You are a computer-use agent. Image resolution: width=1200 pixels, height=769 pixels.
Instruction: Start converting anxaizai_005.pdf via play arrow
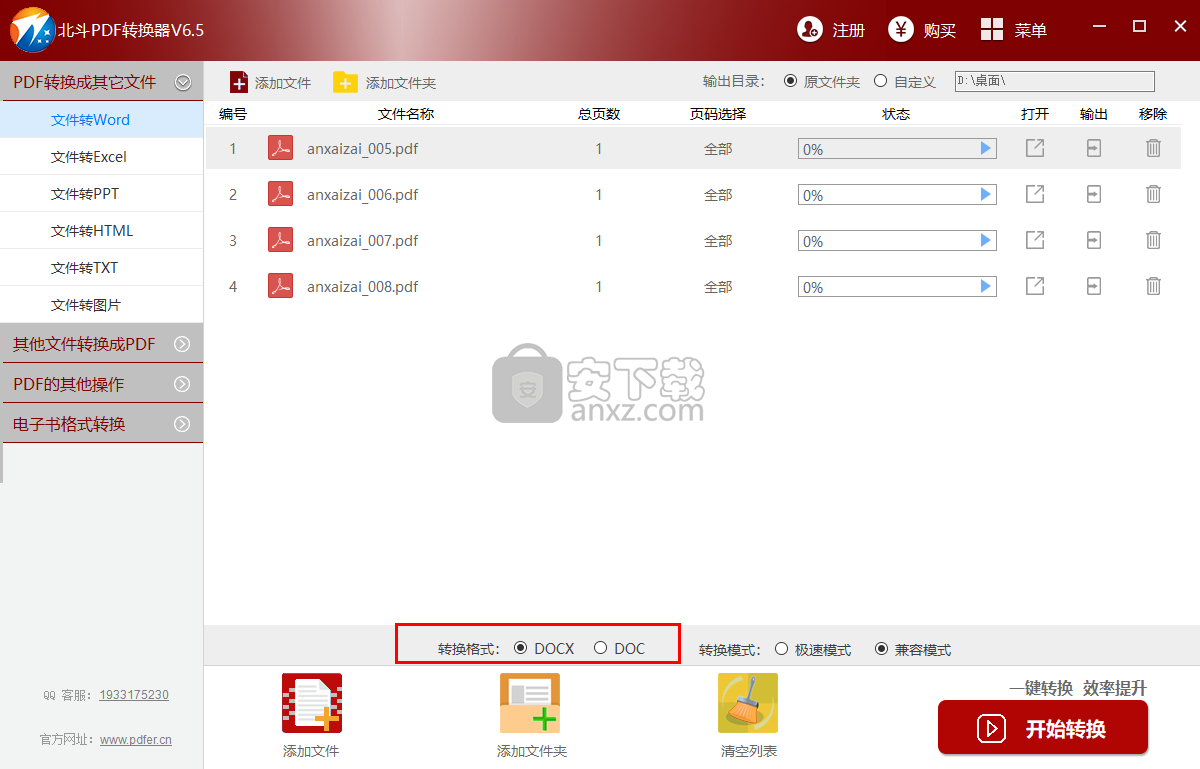point(986,149)
